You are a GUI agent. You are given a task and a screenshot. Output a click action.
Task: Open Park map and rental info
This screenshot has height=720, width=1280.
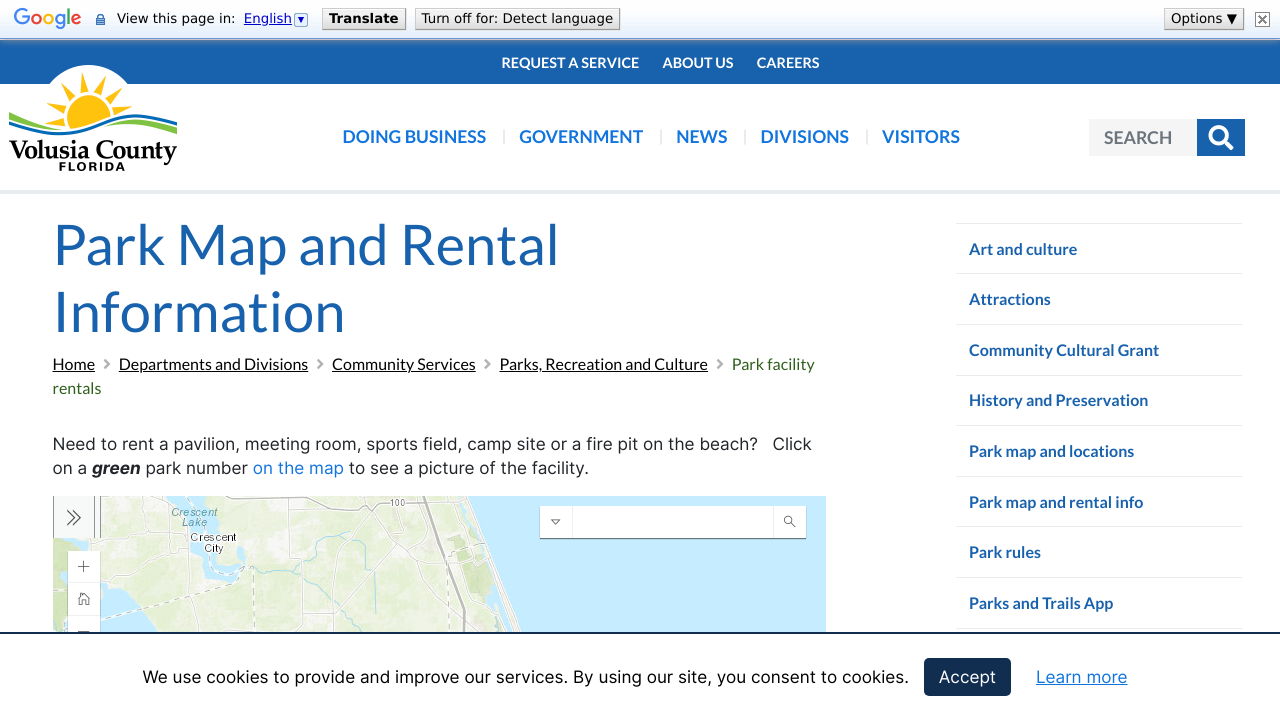(1056, 502)
